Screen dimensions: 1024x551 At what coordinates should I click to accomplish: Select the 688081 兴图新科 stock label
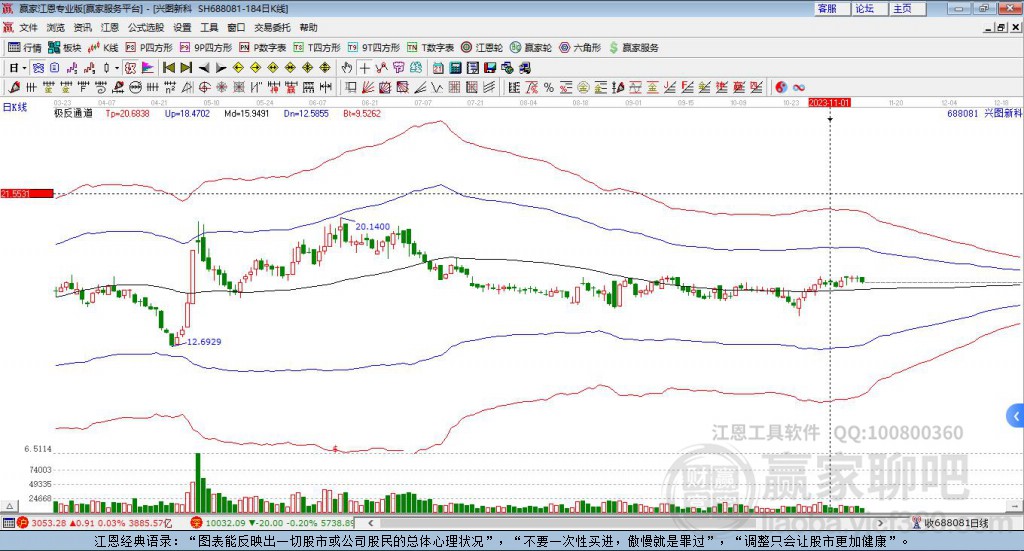984,114
